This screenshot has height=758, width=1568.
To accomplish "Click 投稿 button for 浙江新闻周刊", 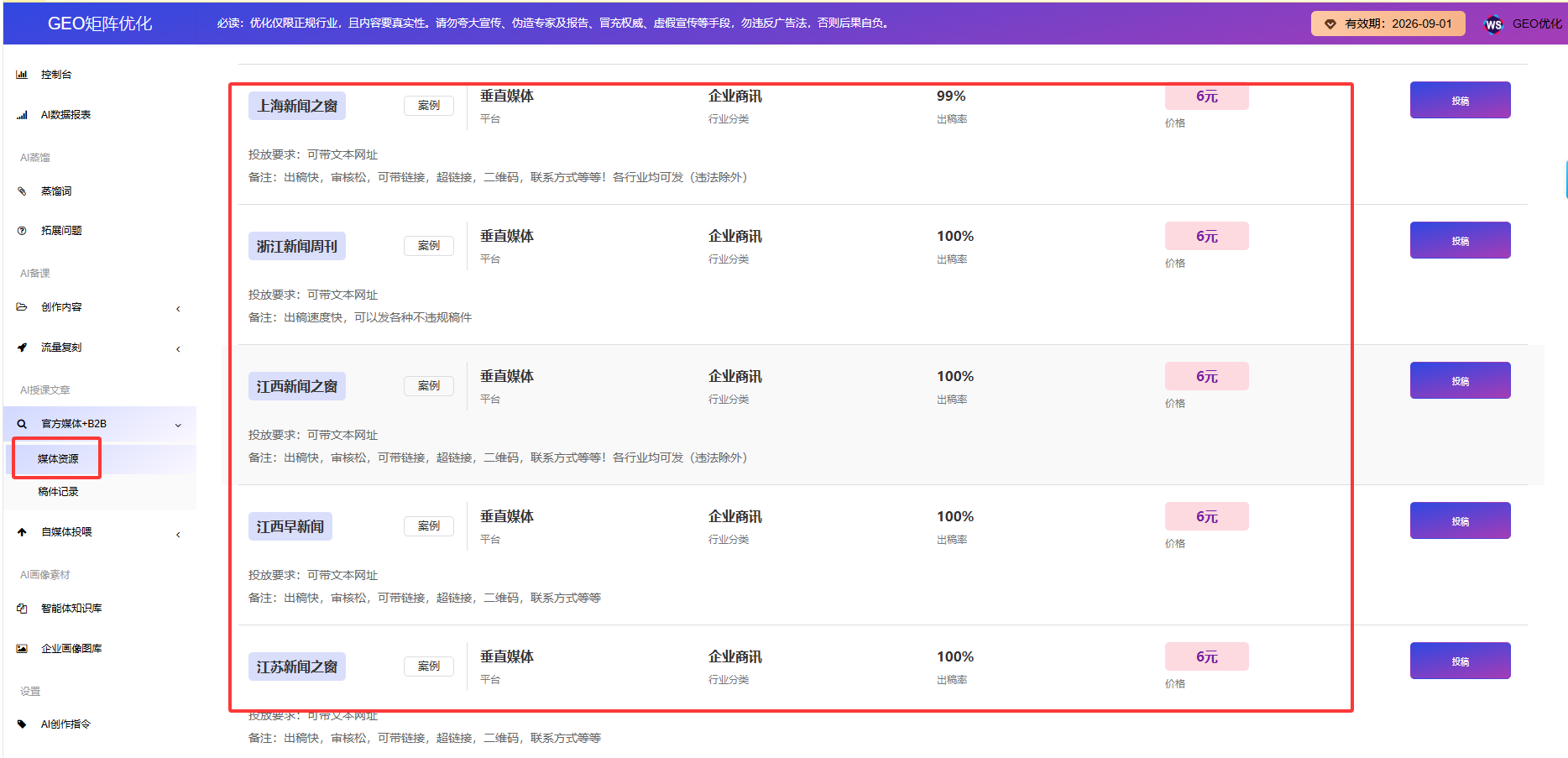I will click(1460, 240).
